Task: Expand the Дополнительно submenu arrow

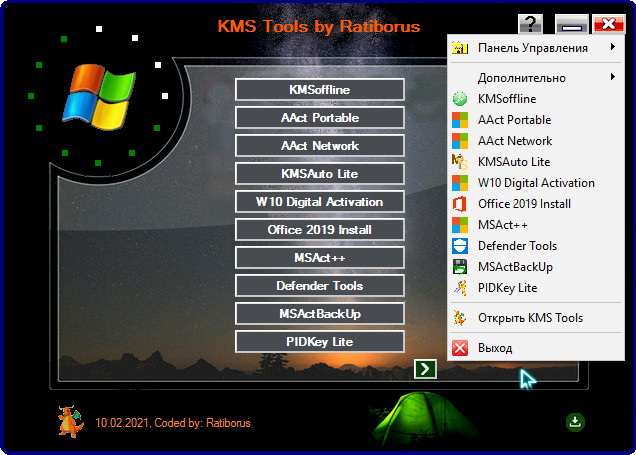Action: 611,77
